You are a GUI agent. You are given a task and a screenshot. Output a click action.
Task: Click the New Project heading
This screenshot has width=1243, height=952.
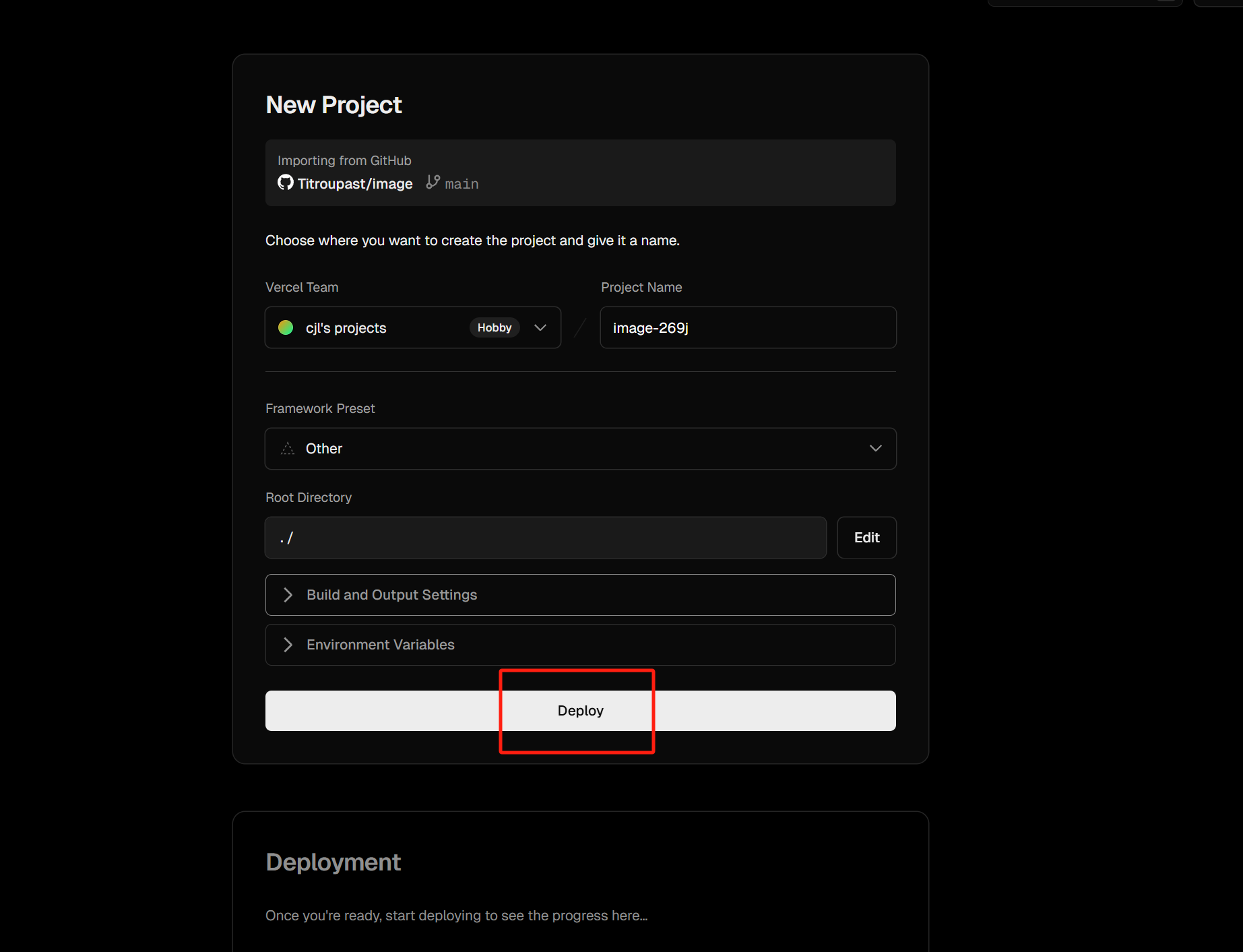(x=333, y=105)
